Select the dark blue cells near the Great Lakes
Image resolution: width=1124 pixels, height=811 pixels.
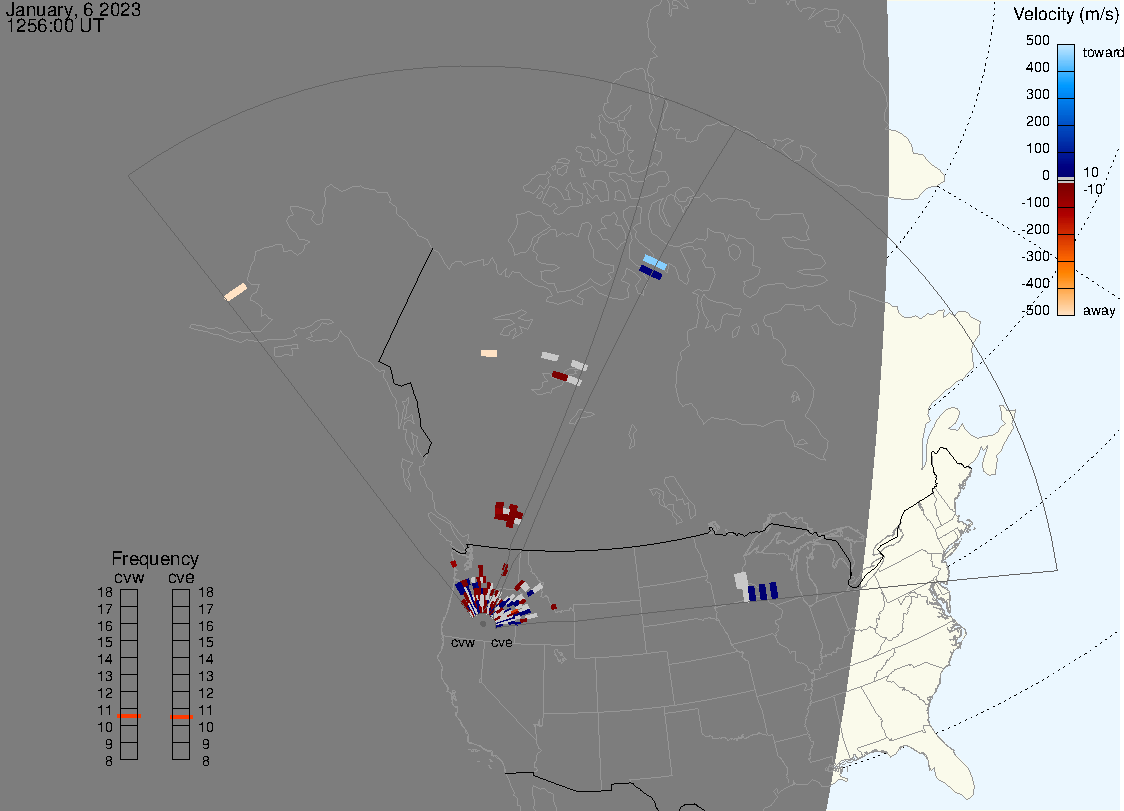[x=762, y=592]
